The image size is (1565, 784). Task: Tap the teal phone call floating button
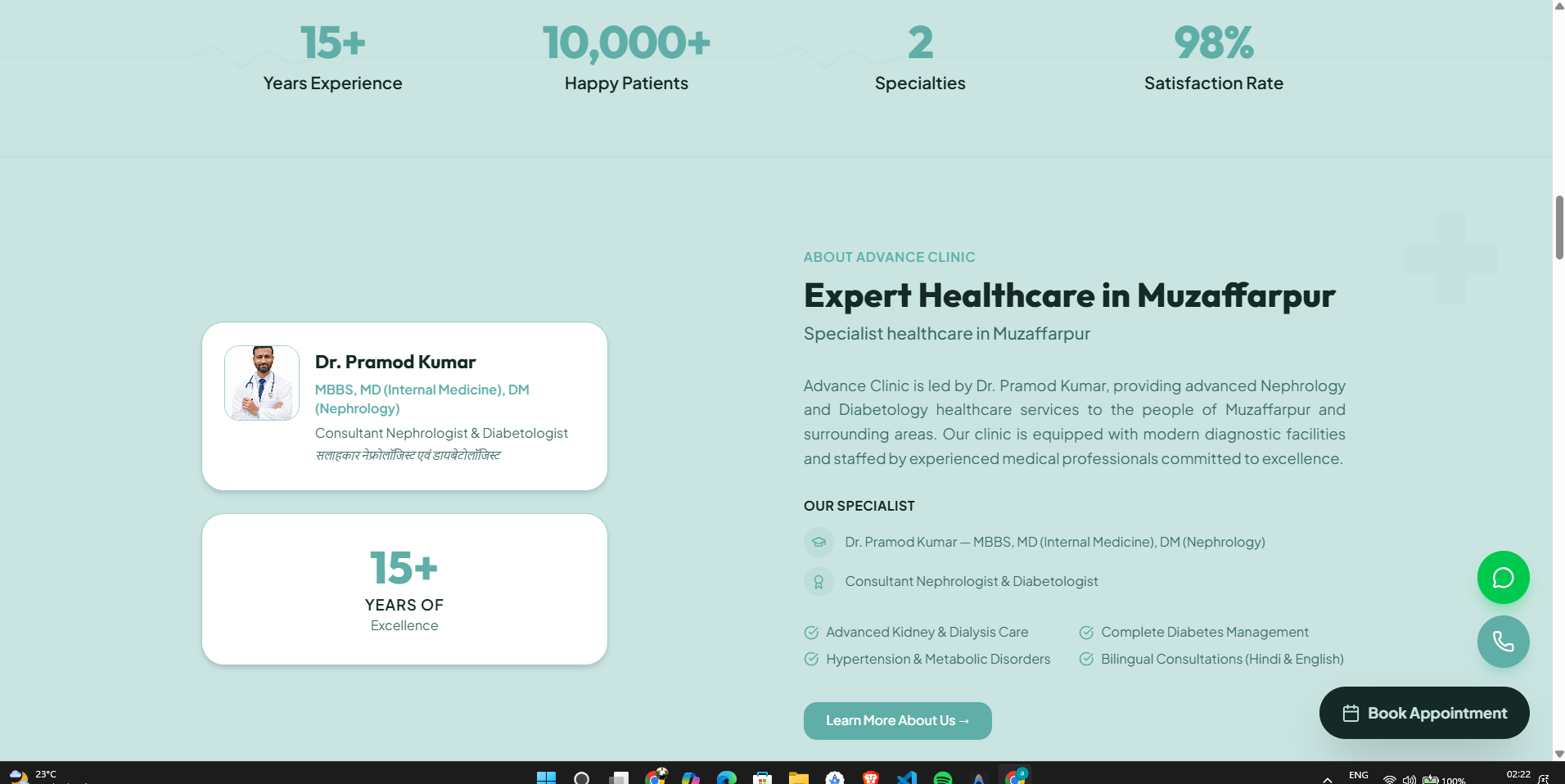[1503, 642]
